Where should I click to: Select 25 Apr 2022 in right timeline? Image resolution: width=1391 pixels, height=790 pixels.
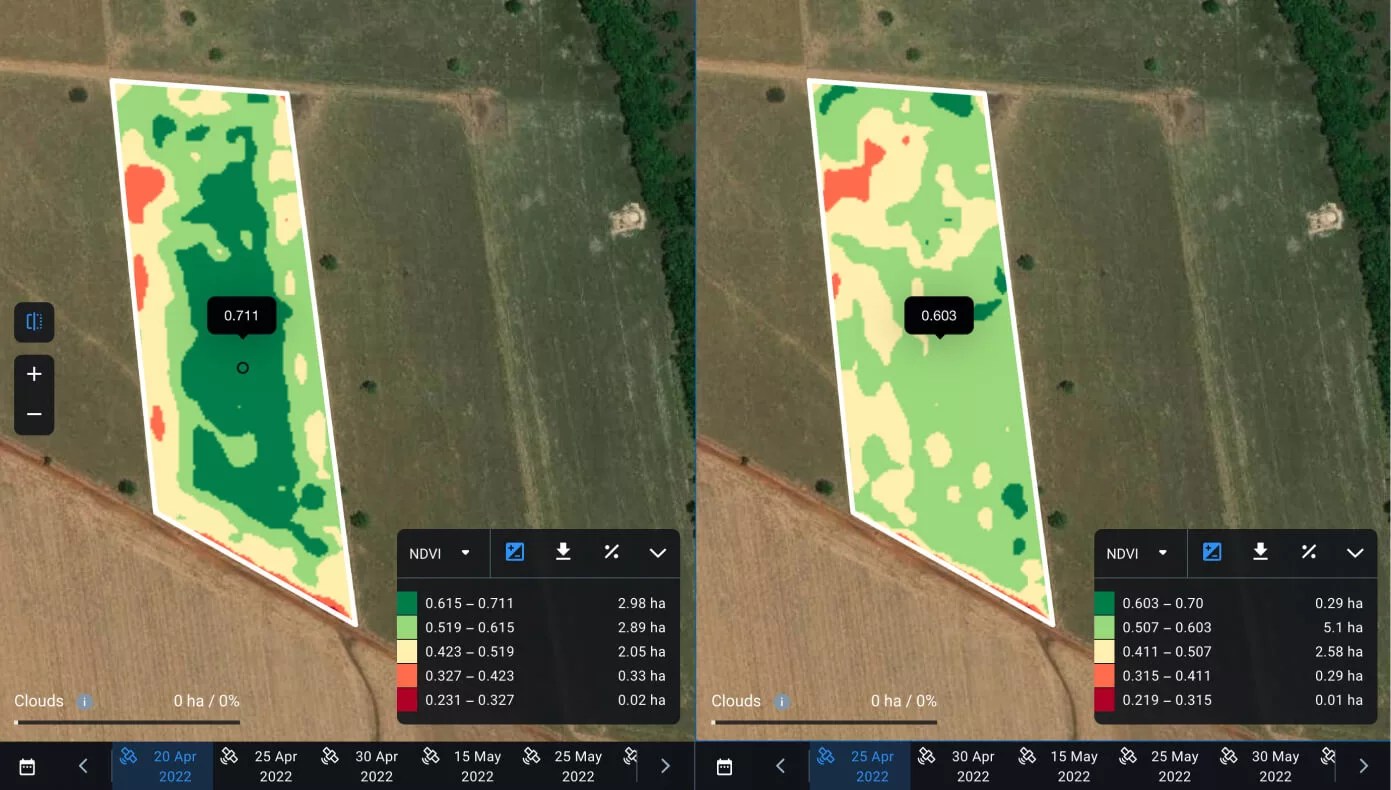(860, 766)
